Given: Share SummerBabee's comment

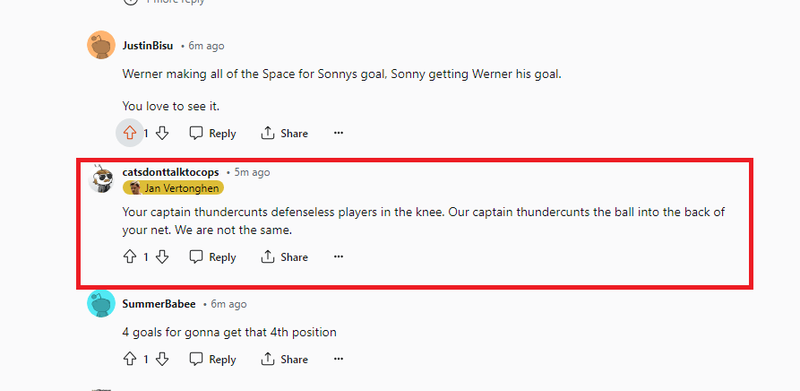Looking at the screenshot, I should [x=284, y=359].
